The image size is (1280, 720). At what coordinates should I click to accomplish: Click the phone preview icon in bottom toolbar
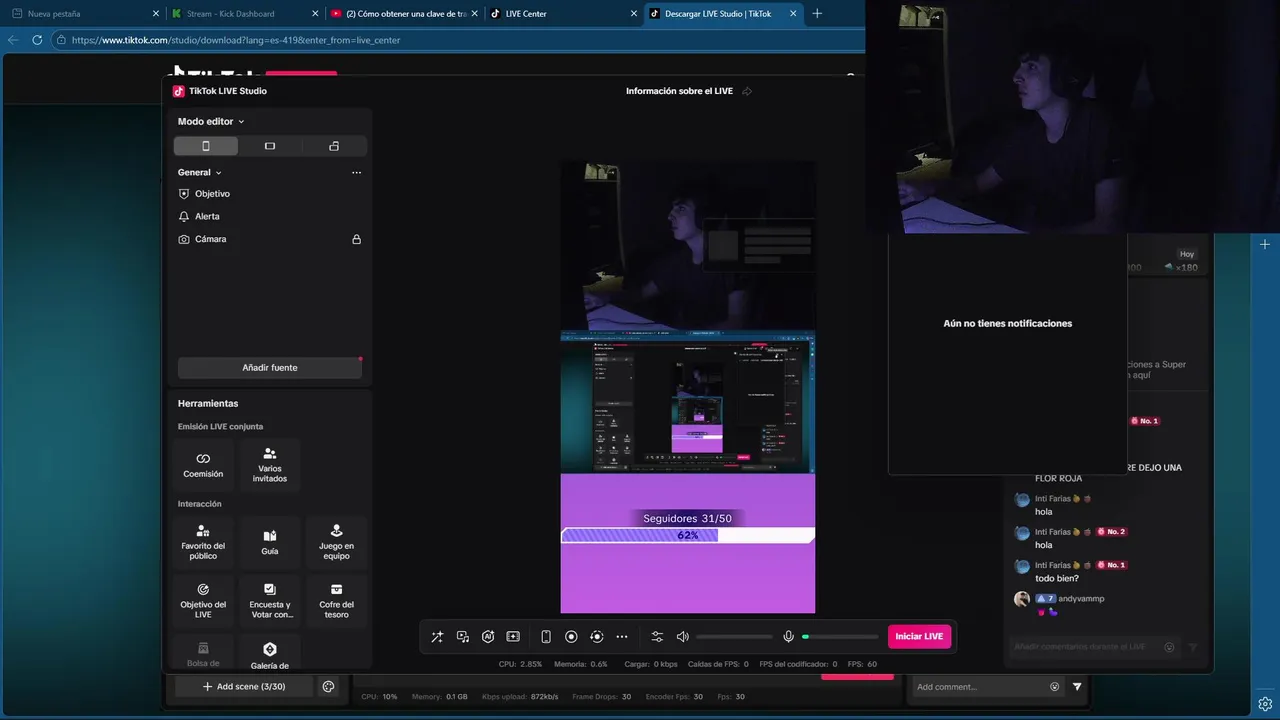tap(546, 637)
